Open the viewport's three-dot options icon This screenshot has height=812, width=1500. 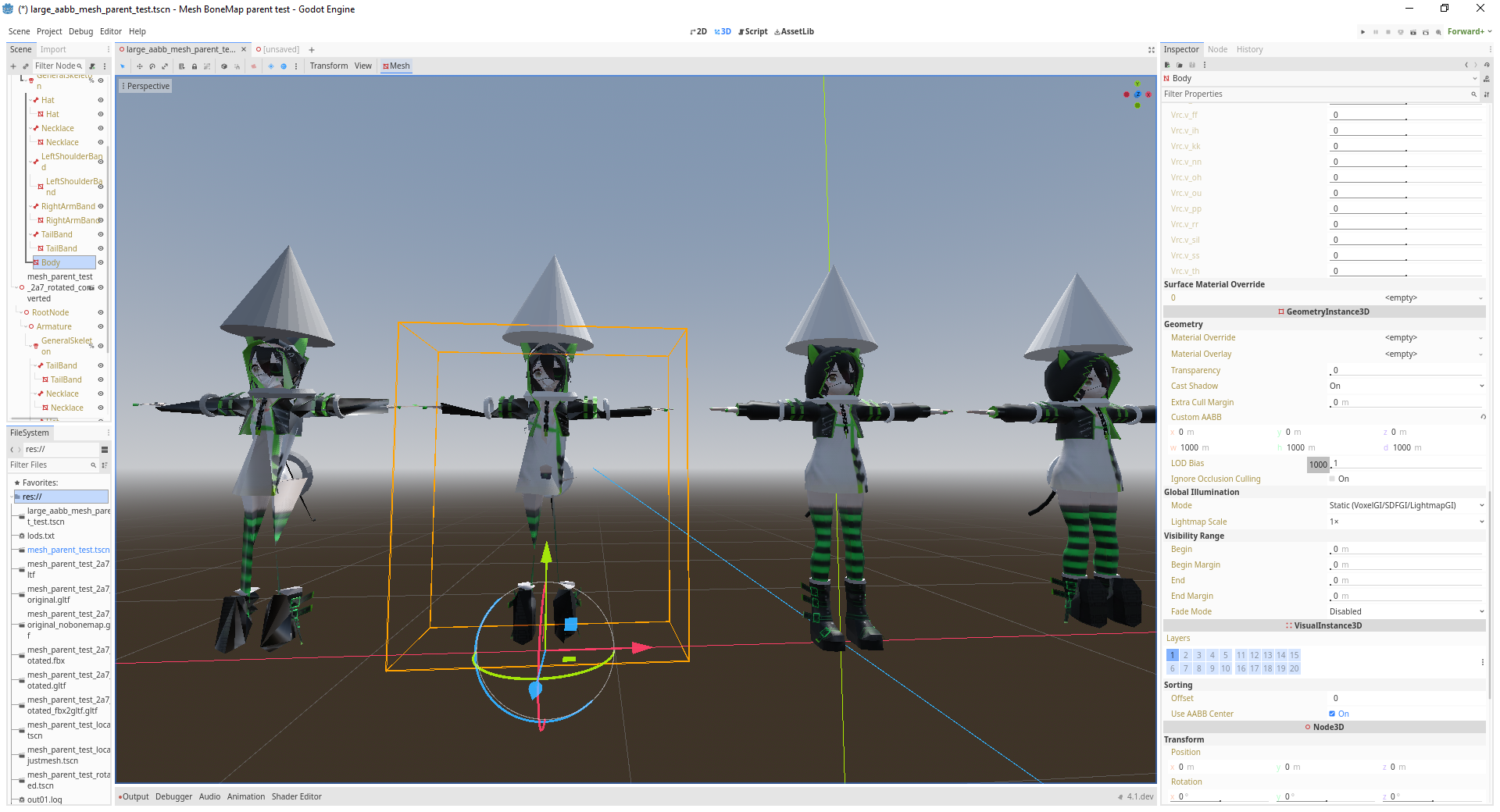(x=295, y=66)
